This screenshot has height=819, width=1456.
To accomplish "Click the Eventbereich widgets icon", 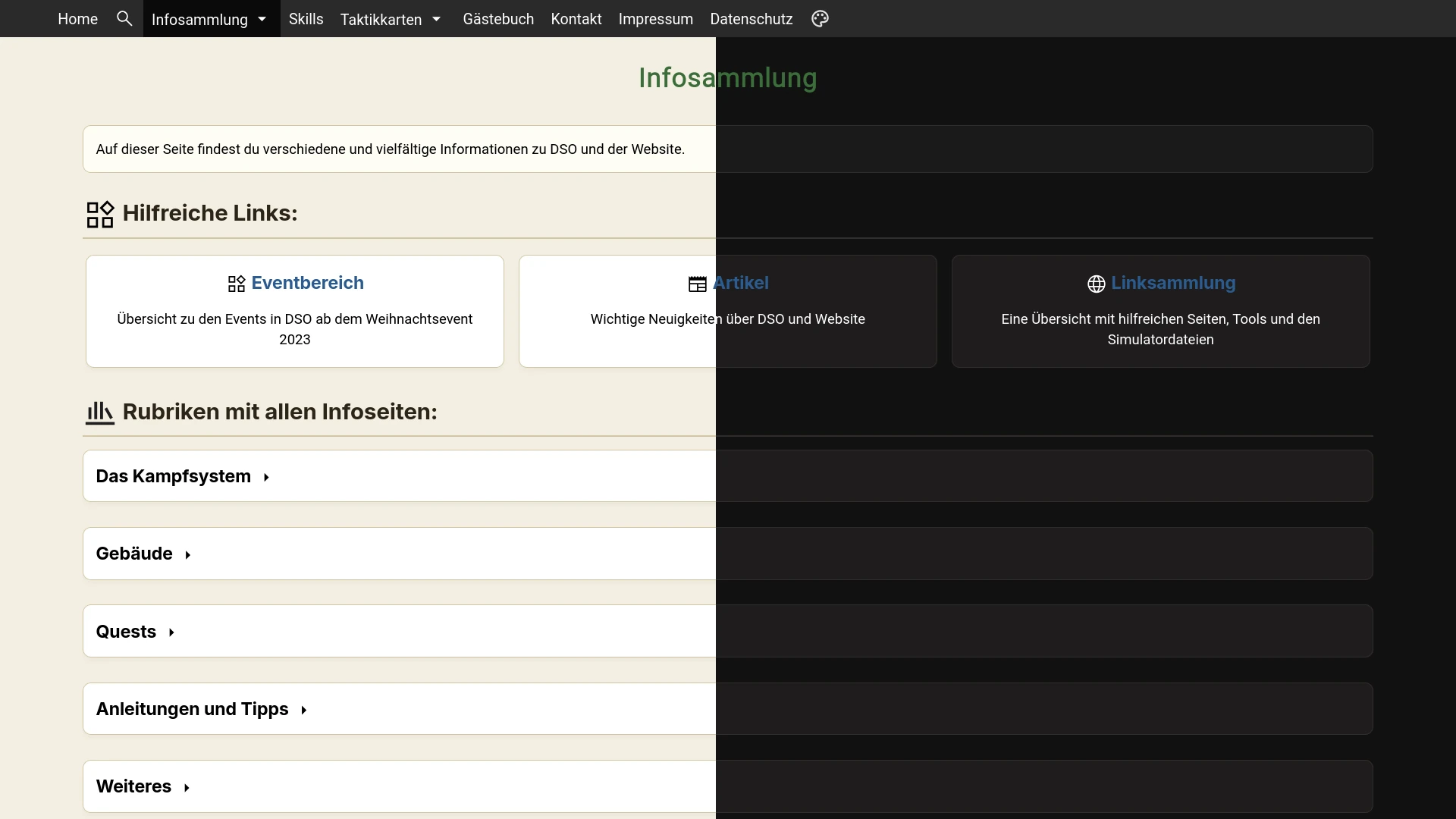I will [x=237, y=284].
